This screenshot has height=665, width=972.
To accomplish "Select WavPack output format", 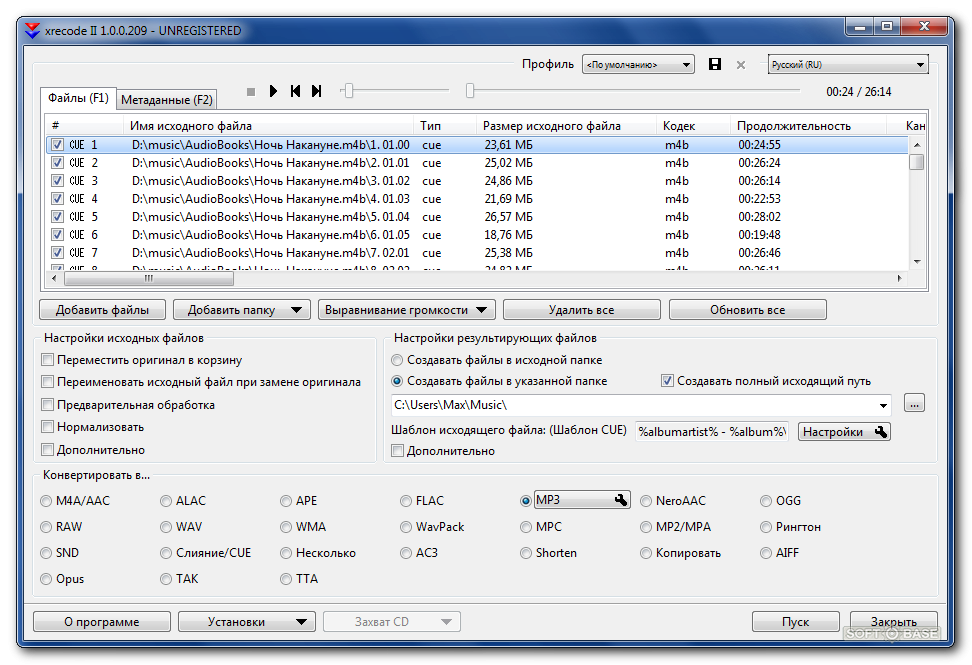I will tap(406, 527).
